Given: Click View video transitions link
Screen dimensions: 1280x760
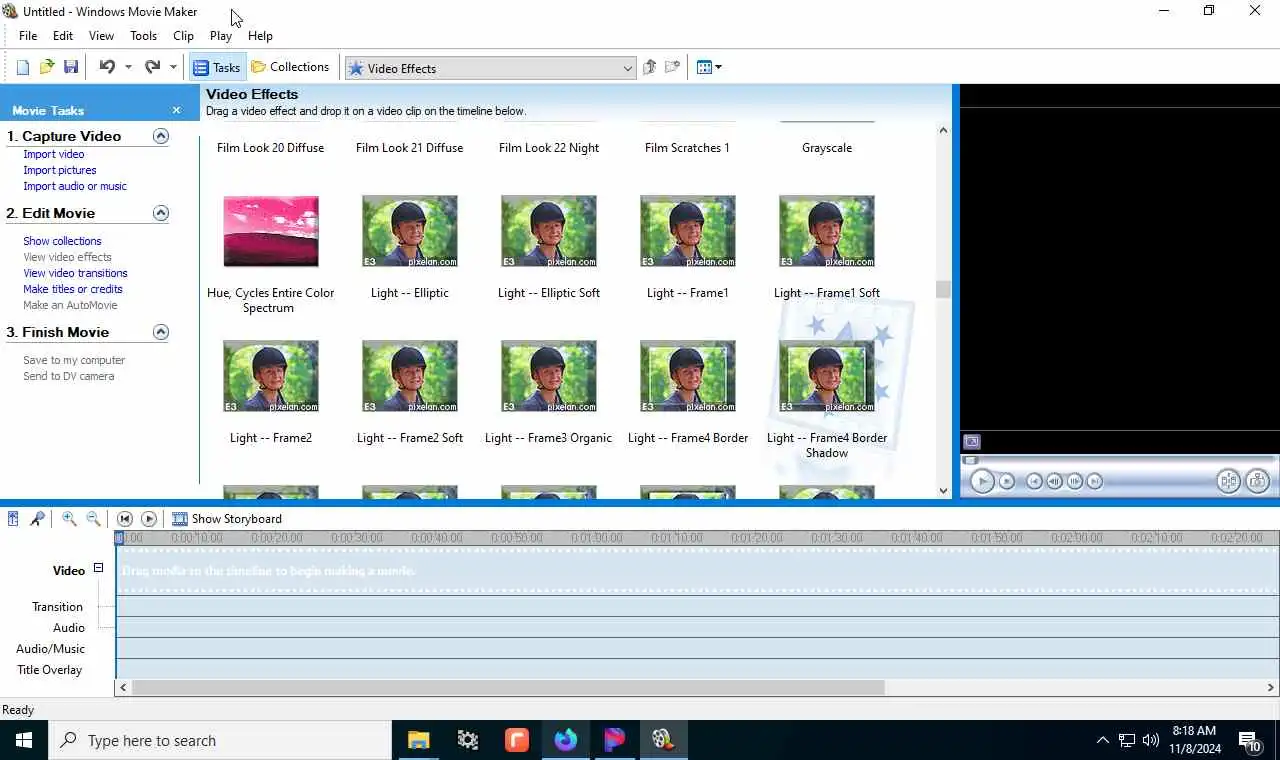Looking at the screenshot, I should click(x=75, y=273).
